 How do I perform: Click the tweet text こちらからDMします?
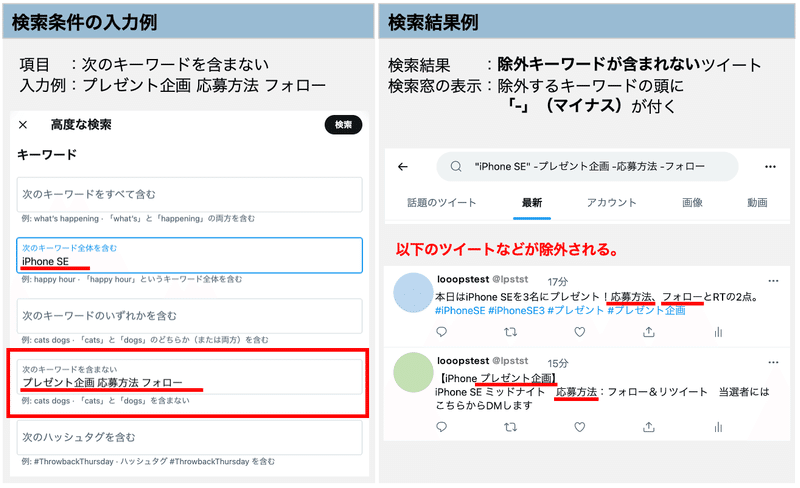point(484,405)
